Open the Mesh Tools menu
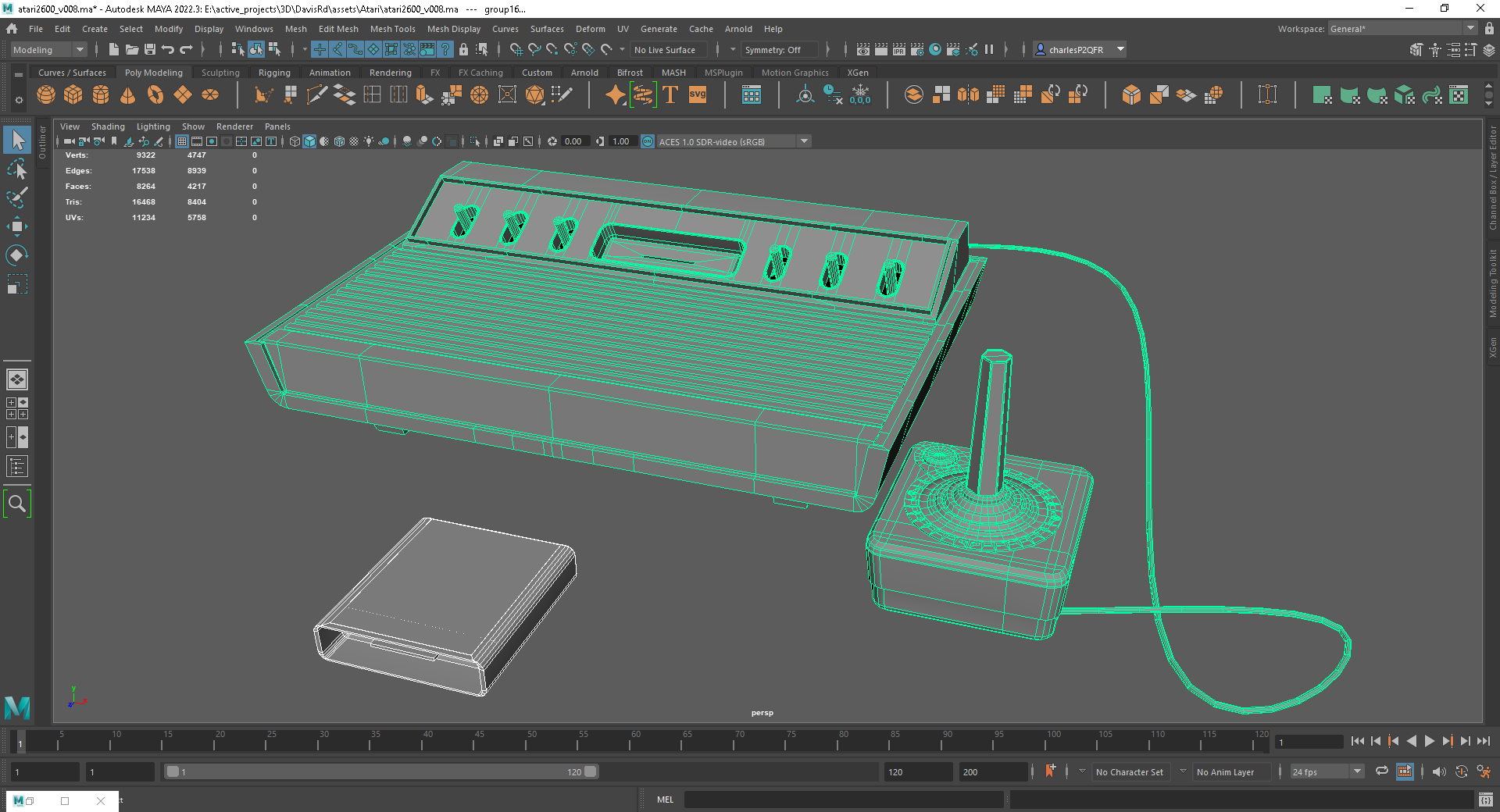The image size is (1500, 812). [392, 29]
